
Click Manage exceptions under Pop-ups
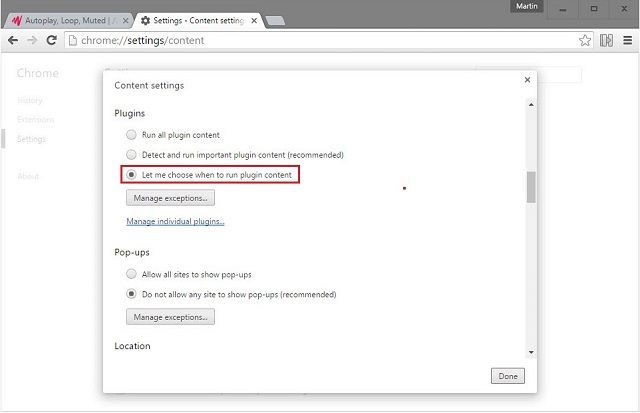pyautogui.click(x=170, y=317)
